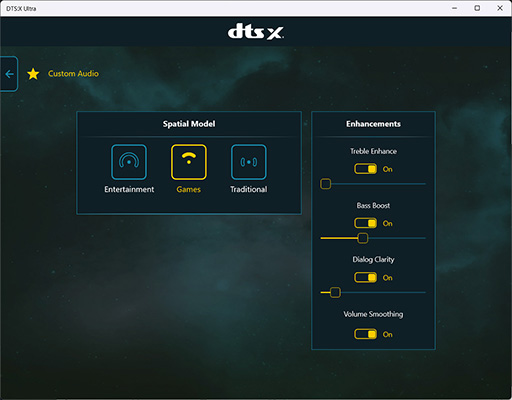Select the Entertainment spatial model icon

click(x=129, y=162)
